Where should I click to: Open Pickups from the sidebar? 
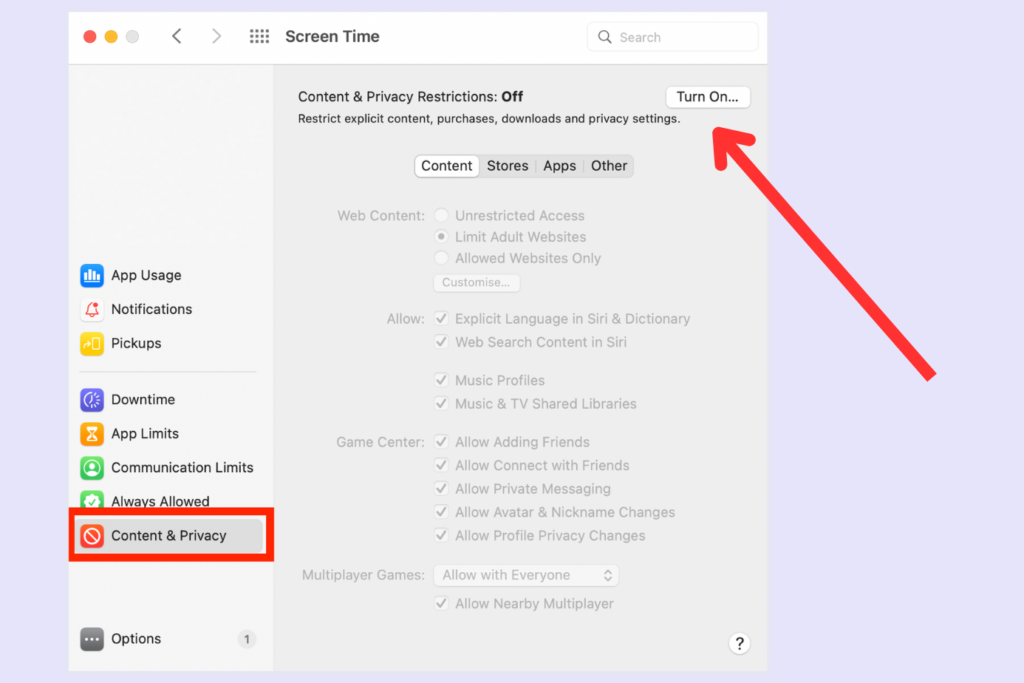pos(136,343)
